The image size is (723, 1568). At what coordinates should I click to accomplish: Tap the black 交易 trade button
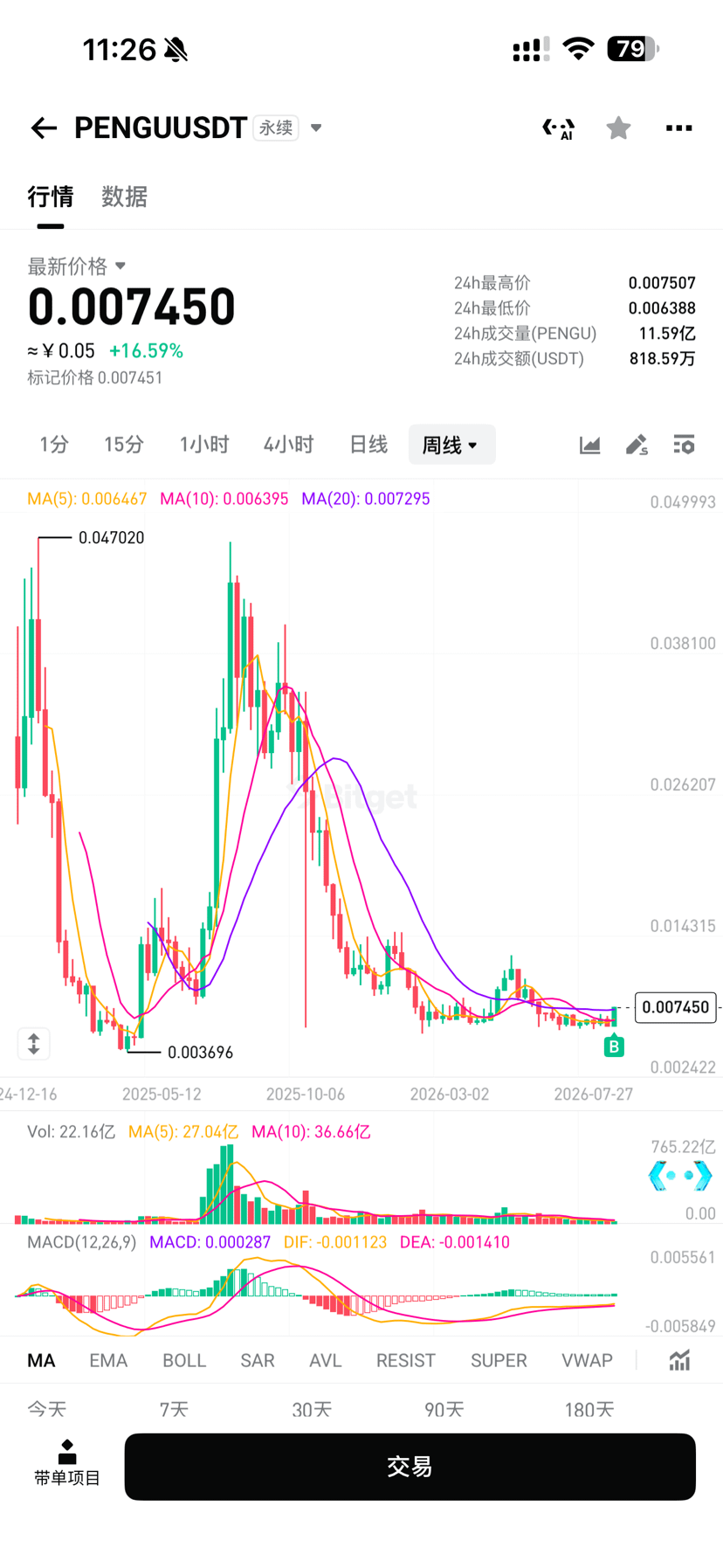pos(410,1467)
